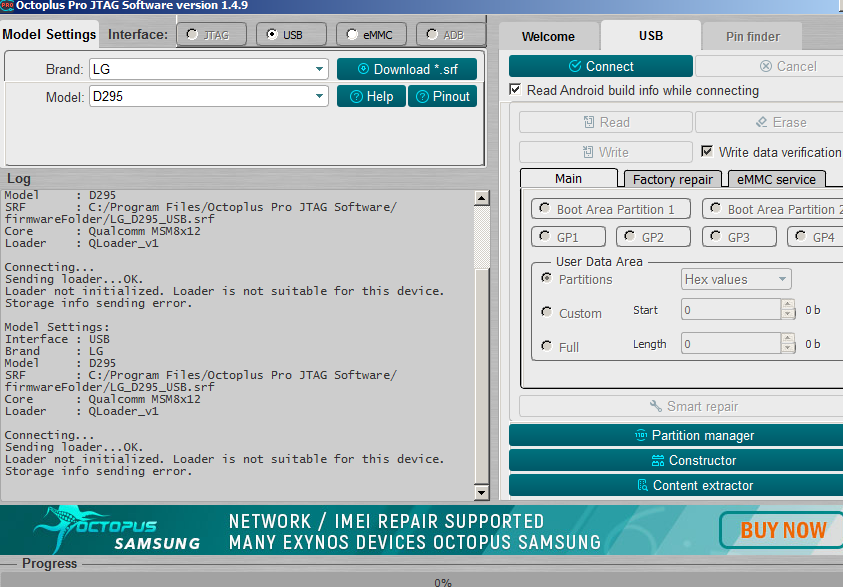Click log line 'Storage info sending error.' at bottom

click(98, 471)
